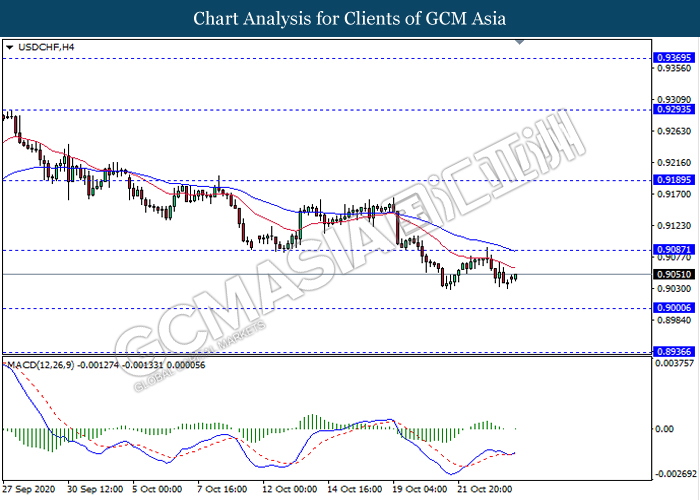The height and width of the screenshot is (500, 700).
Task: Click the 0.90300 price scale value
Action: coord(674,289)
